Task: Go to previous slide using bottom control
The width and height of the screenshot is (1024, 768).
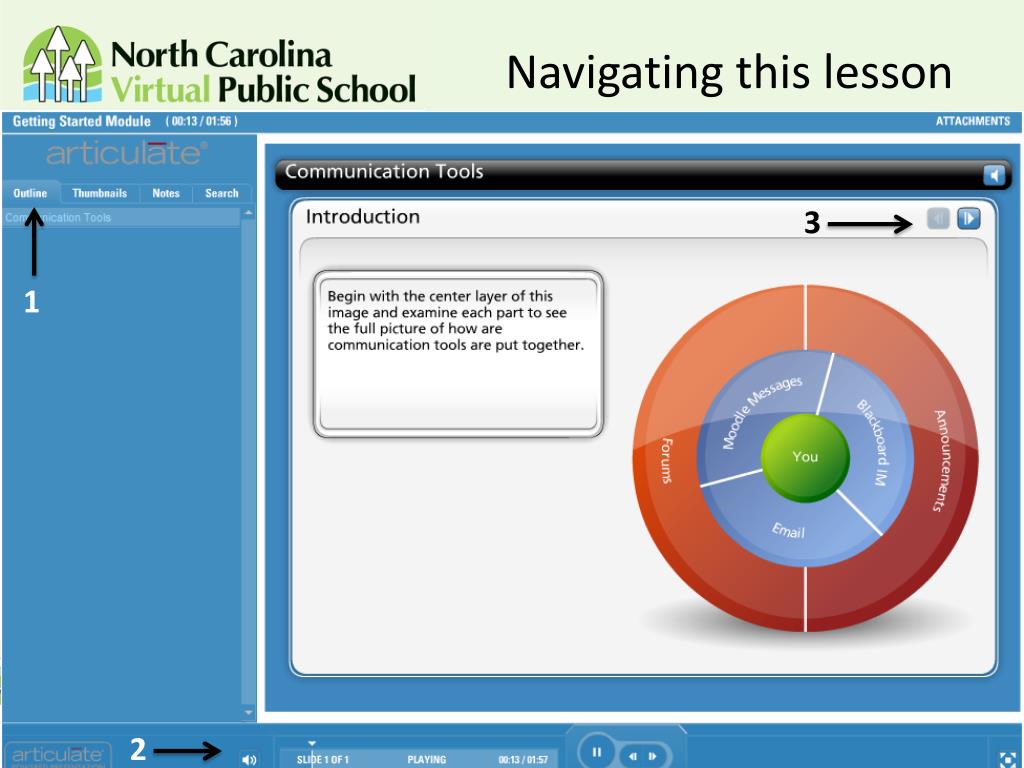Action: coord(633,756)
